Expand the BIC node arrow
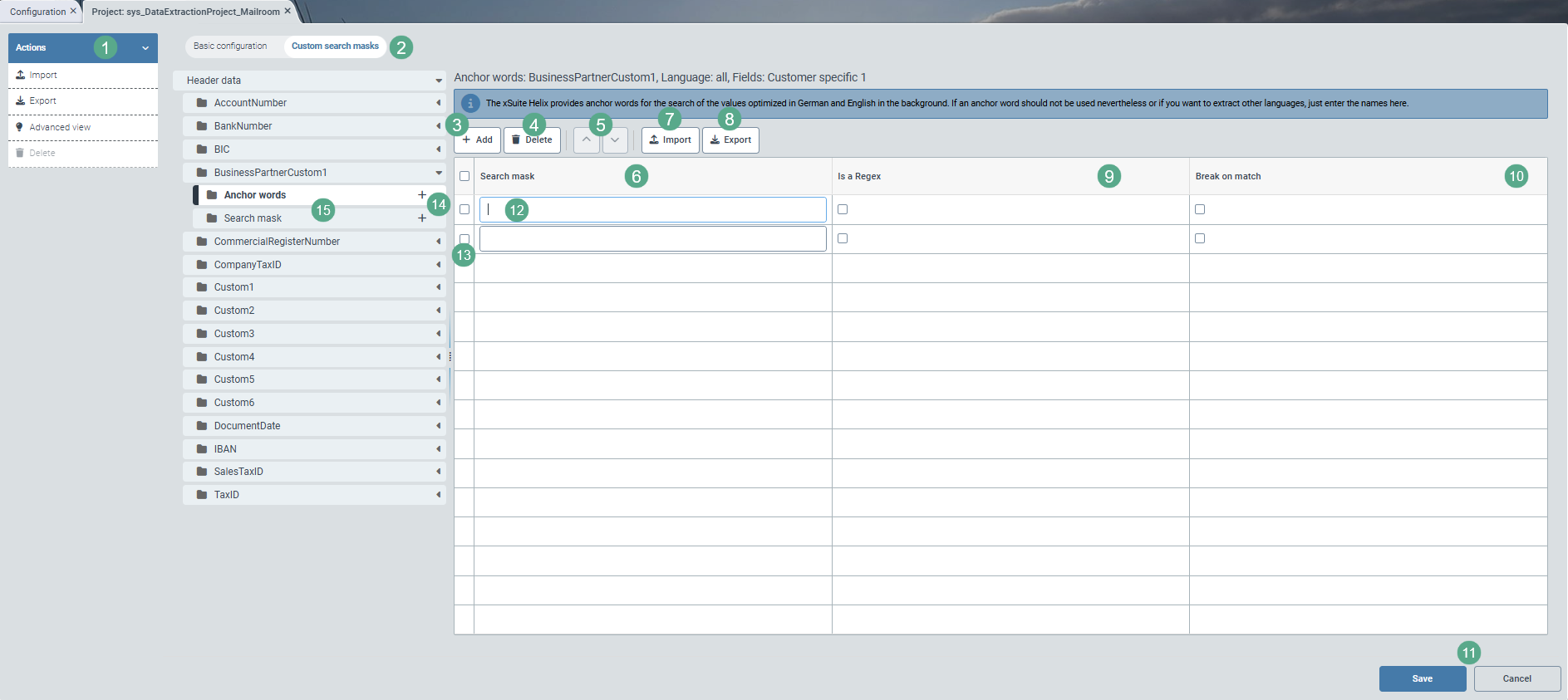 point(439,149)
